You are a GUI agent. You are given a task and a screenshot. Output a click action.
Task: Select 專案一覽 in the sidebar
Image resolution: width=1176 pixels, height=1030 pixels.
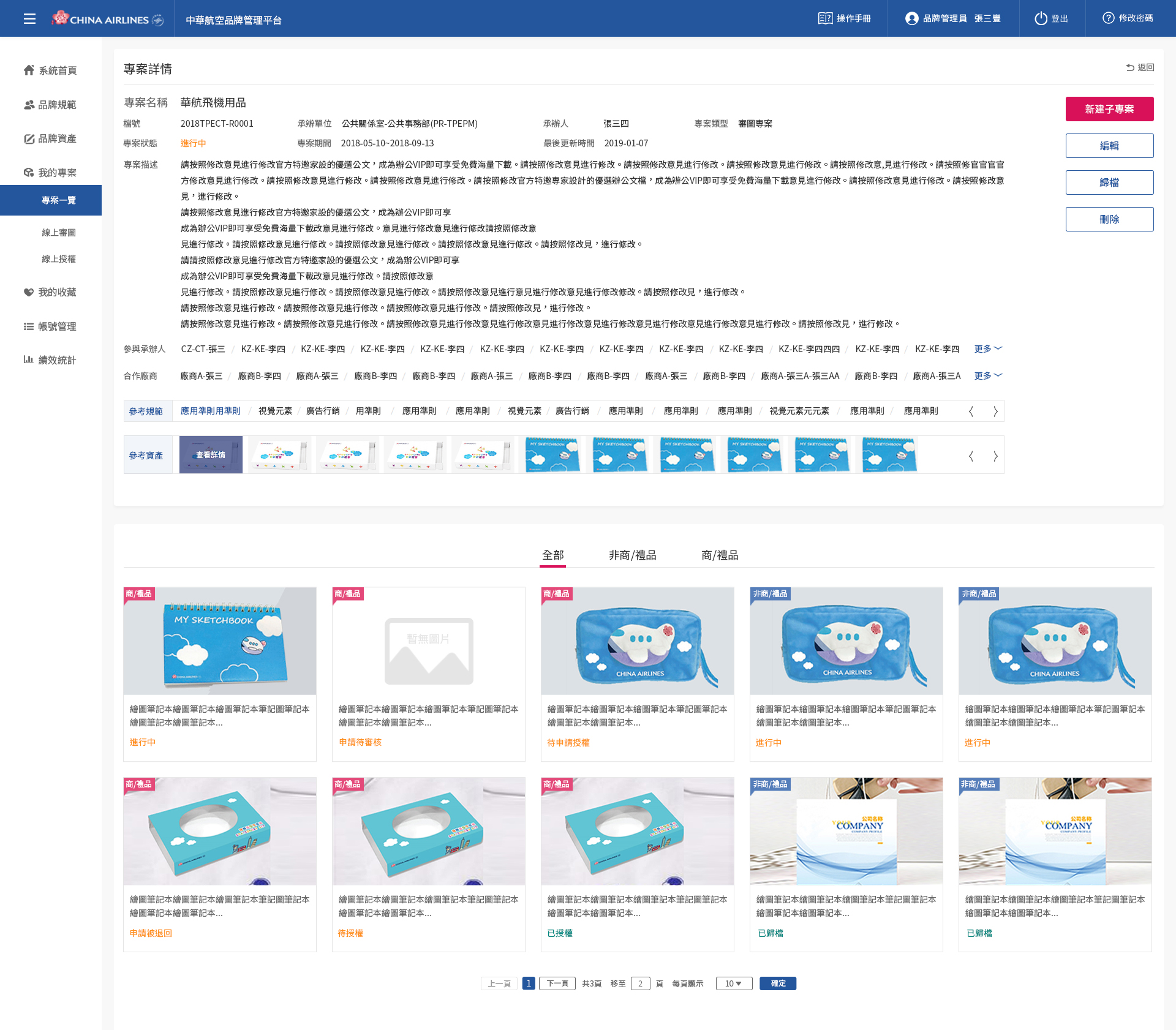pos(51,200)
